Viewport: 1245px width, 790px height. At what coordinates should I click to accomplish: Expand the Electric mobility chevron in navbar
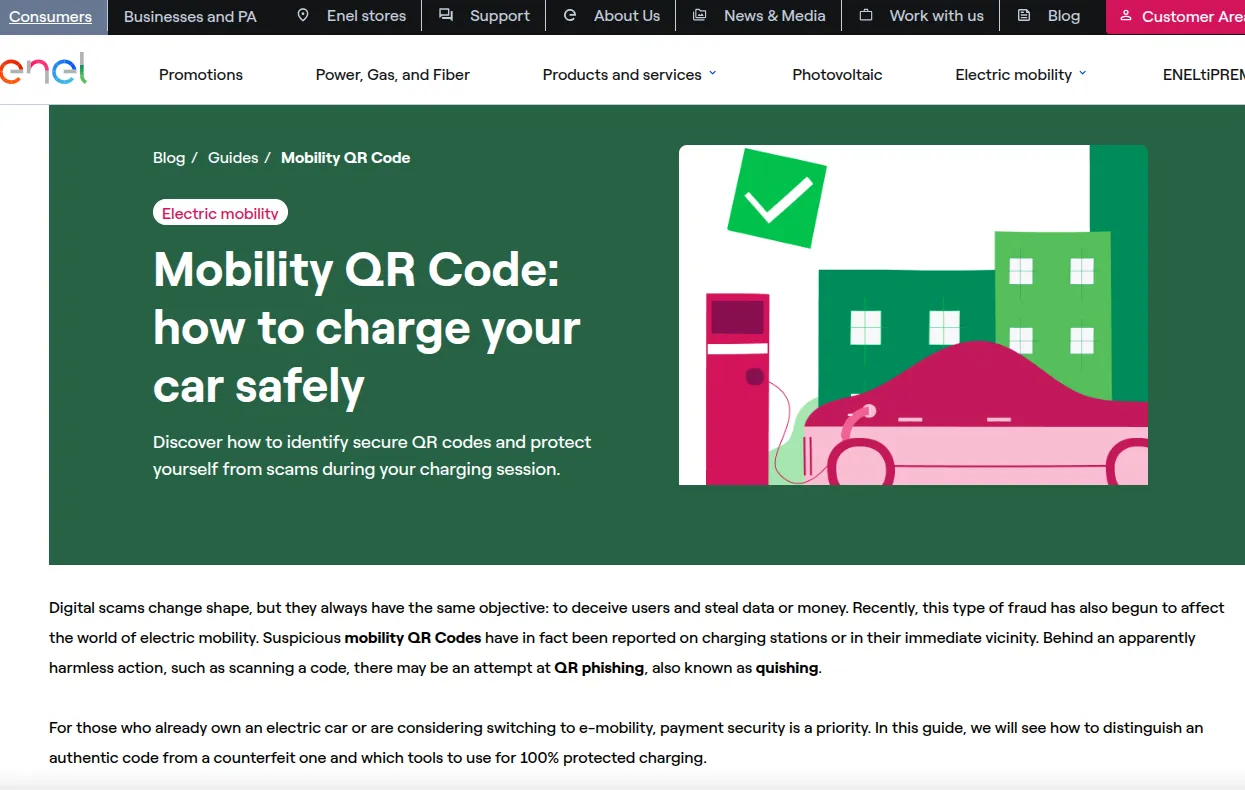(1082, 74)
